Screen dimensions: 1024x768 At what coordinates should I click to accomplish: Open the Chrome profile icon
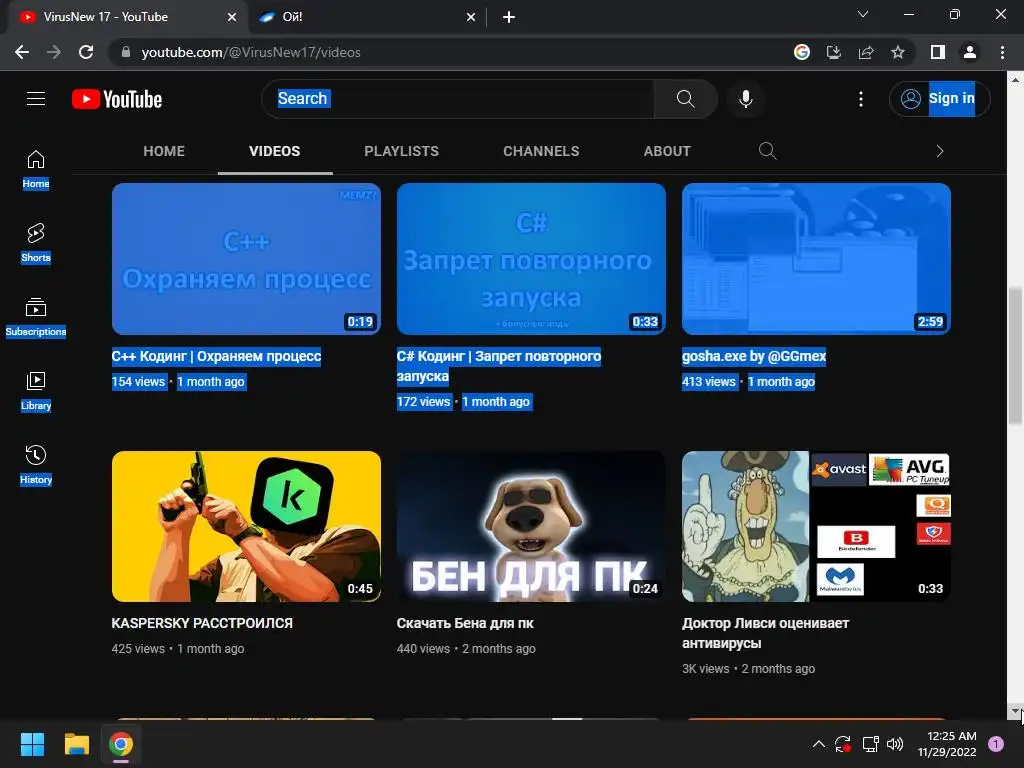pos(970,52)
